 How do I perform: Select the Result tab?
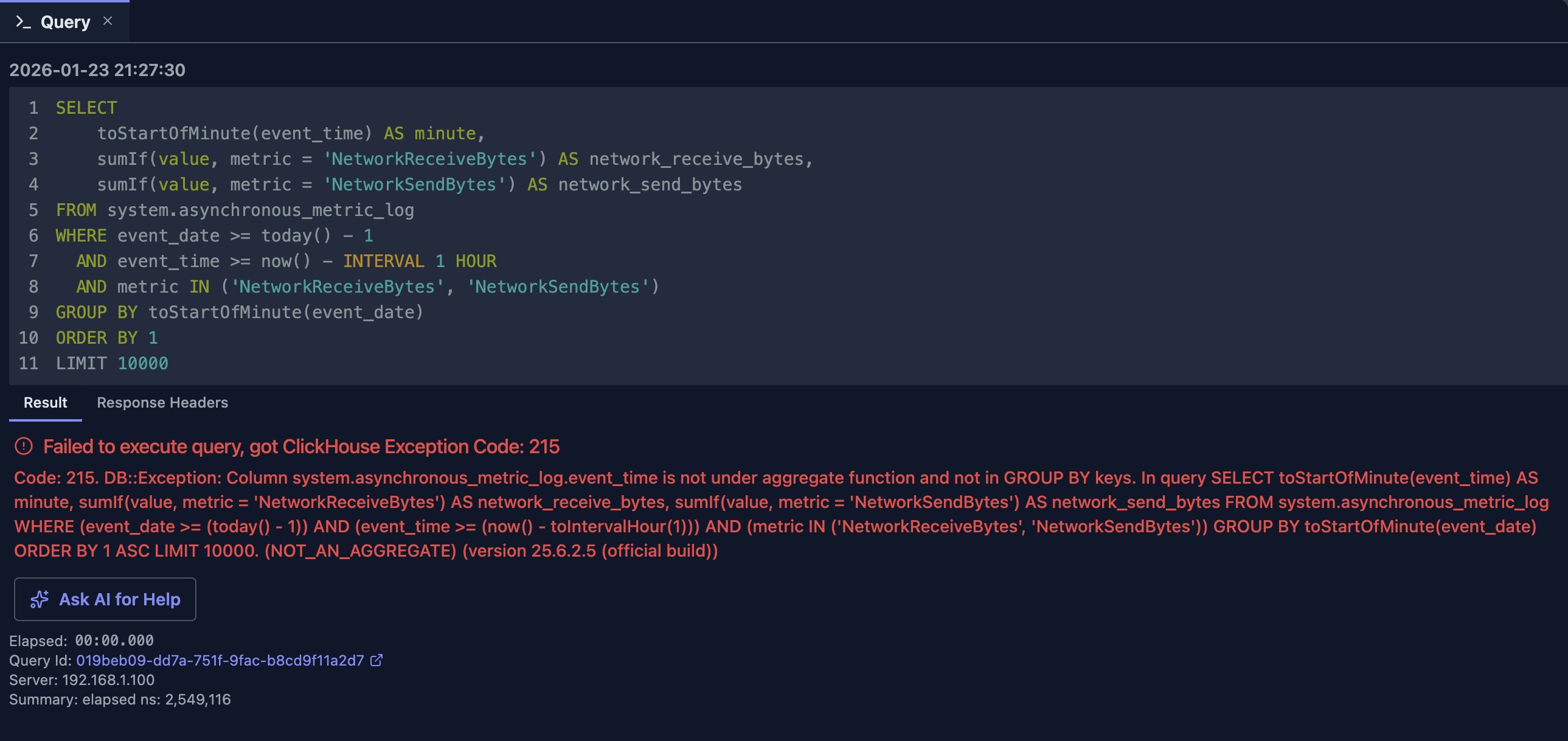(x=45, y=403)
